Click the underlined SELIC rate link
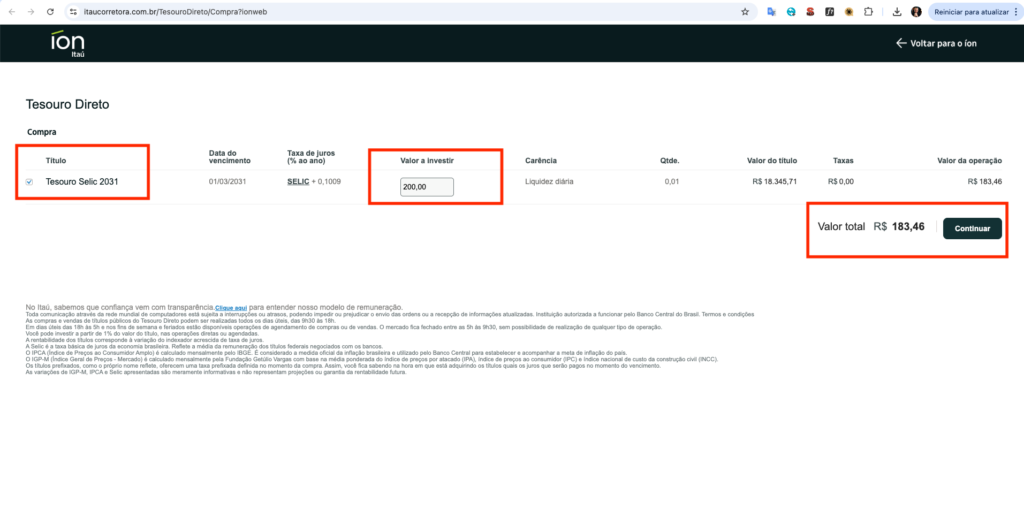This screenshot has width=1024, height=525. pos(298,182)
